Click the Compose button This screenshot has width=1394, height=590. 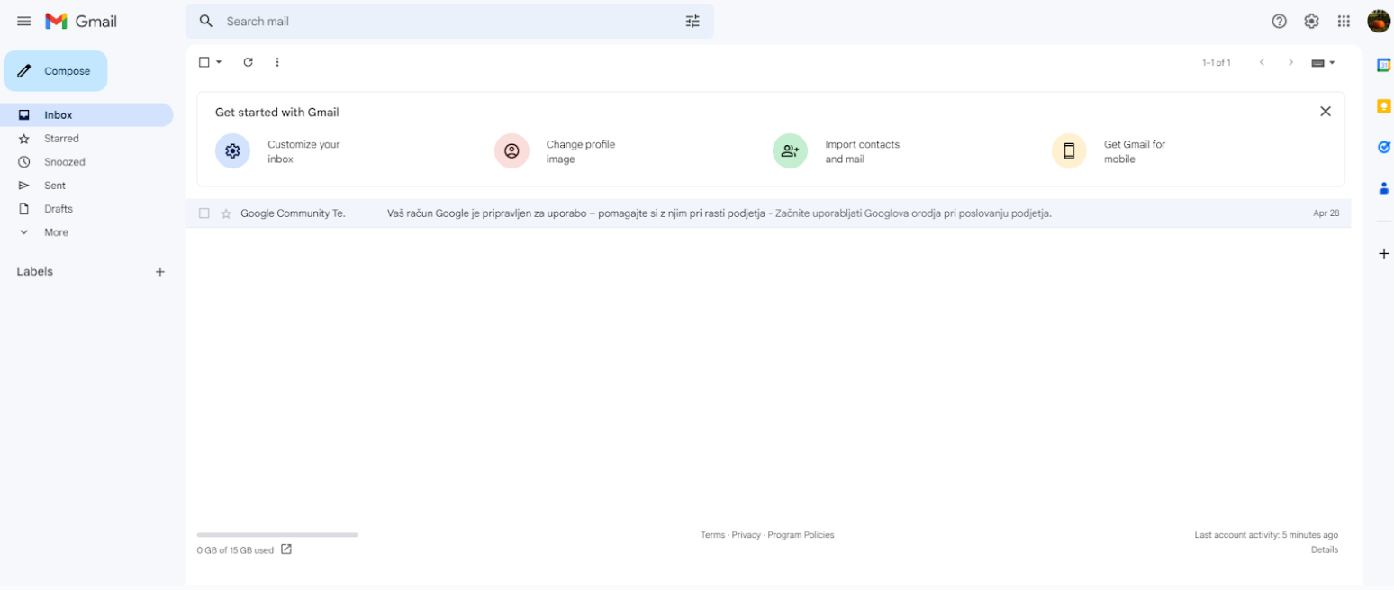pos(56,71)
